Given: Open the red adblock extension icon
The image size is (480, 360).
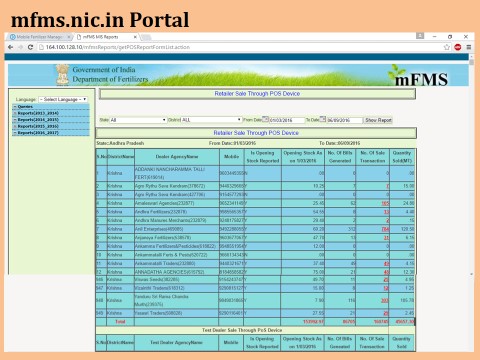Looking at the screenshot, I should pyautogui.click(x=458, y=47).
